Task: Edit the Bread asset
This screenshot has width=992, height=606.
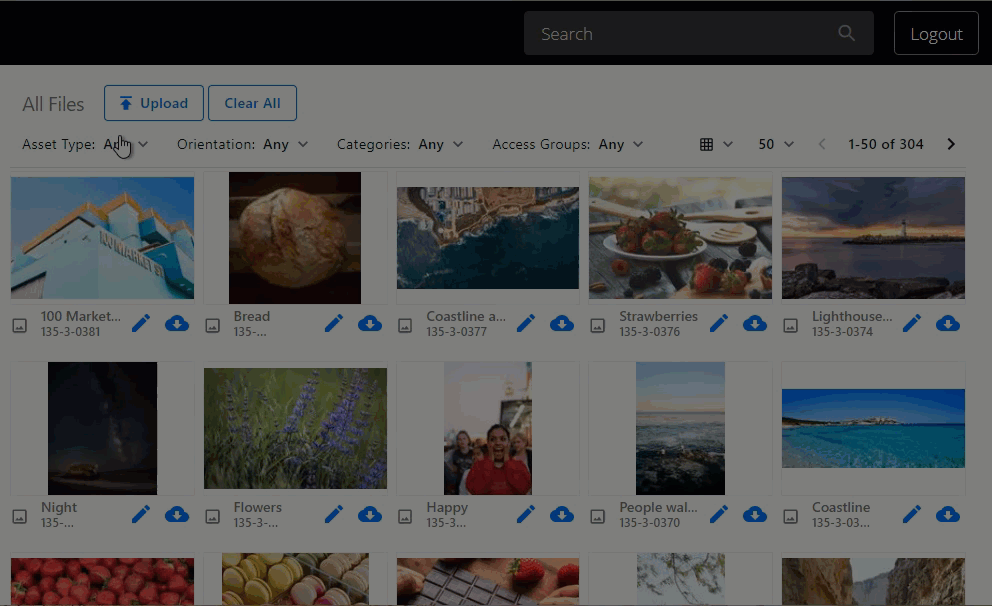Action: click(334, 324)
